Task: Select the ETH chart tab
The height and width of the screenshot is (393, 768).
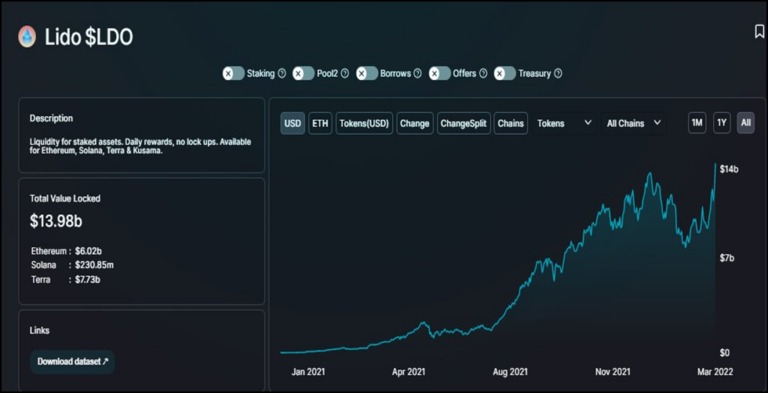Action: pos(320,123)
